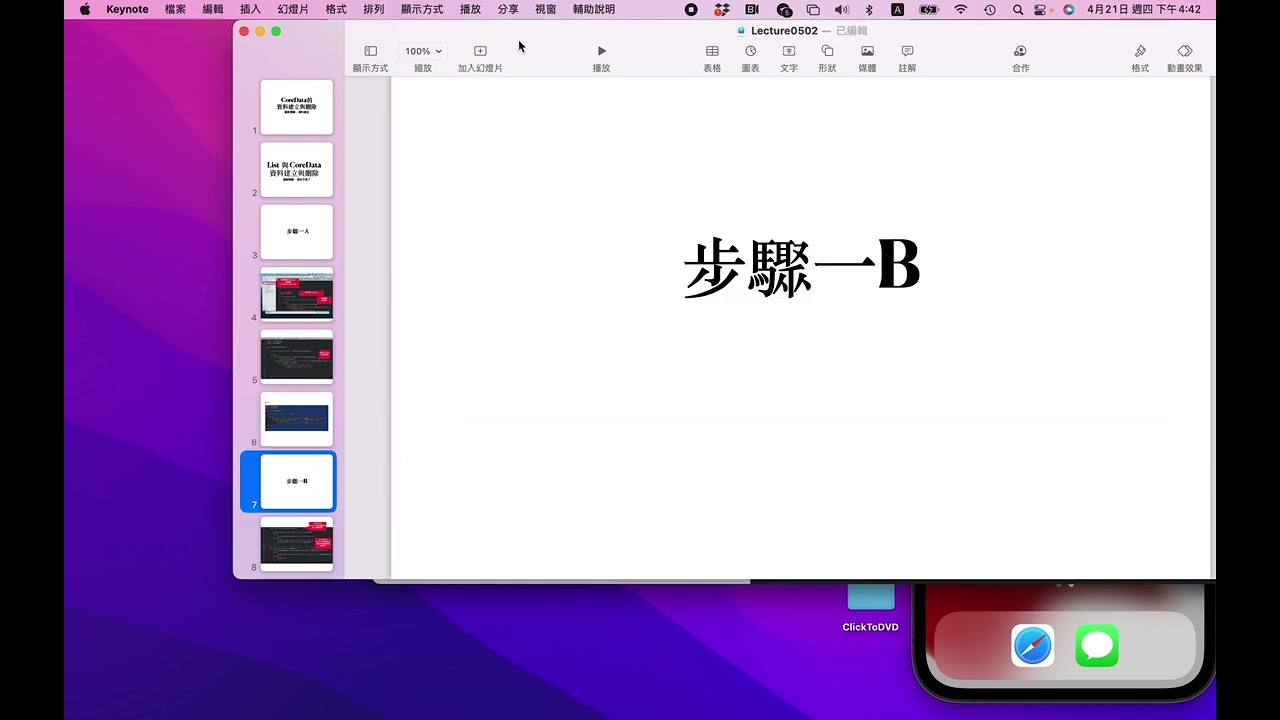Select slide 2 thumbnail List 與 CoreData

(x=297, y=170)
